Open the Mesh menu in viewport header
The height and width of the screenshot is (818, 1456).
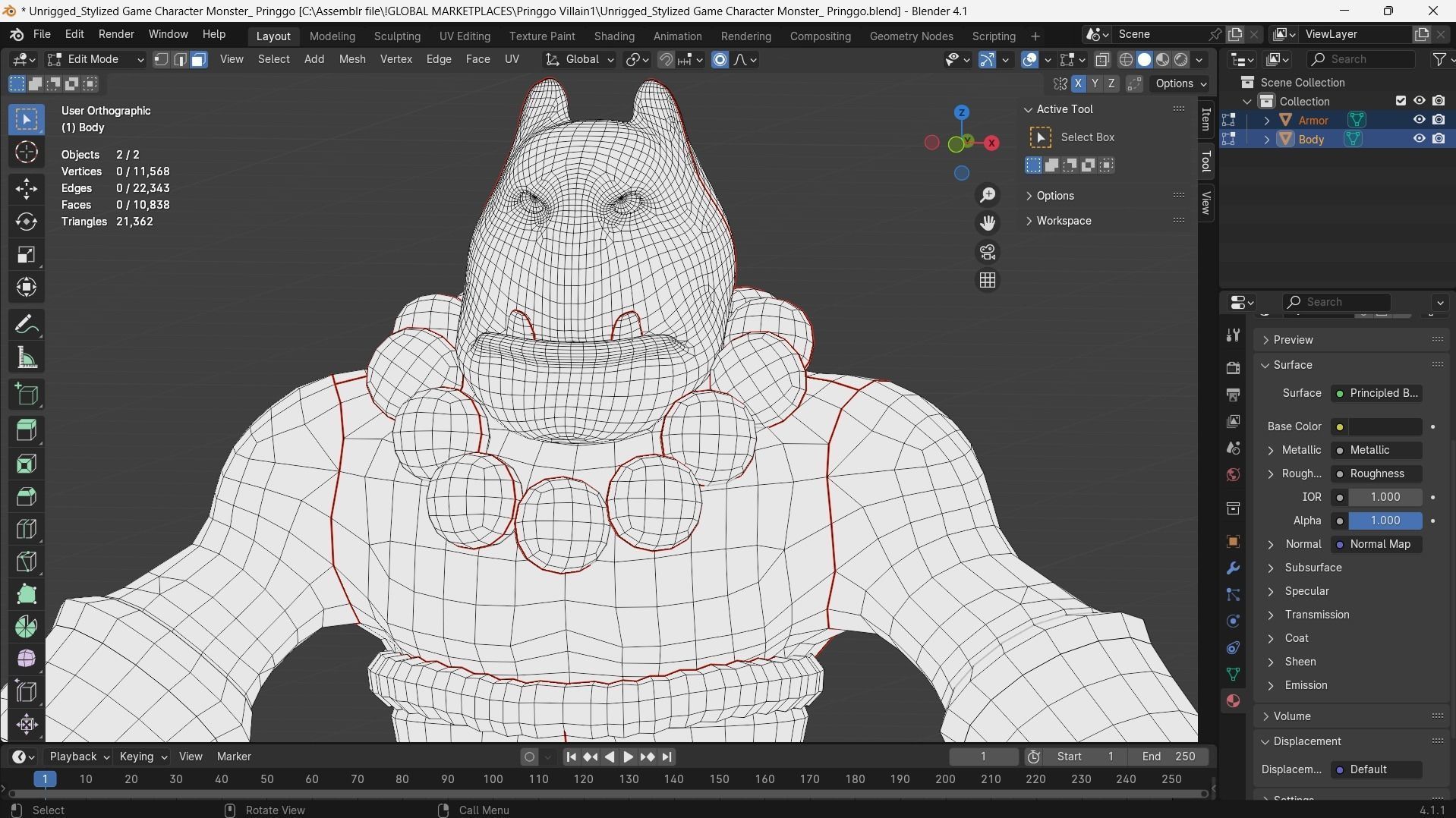[x=351, y=60]
